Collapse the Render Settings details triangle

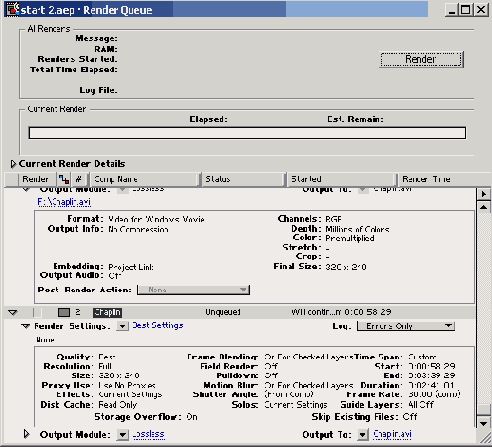26,326
